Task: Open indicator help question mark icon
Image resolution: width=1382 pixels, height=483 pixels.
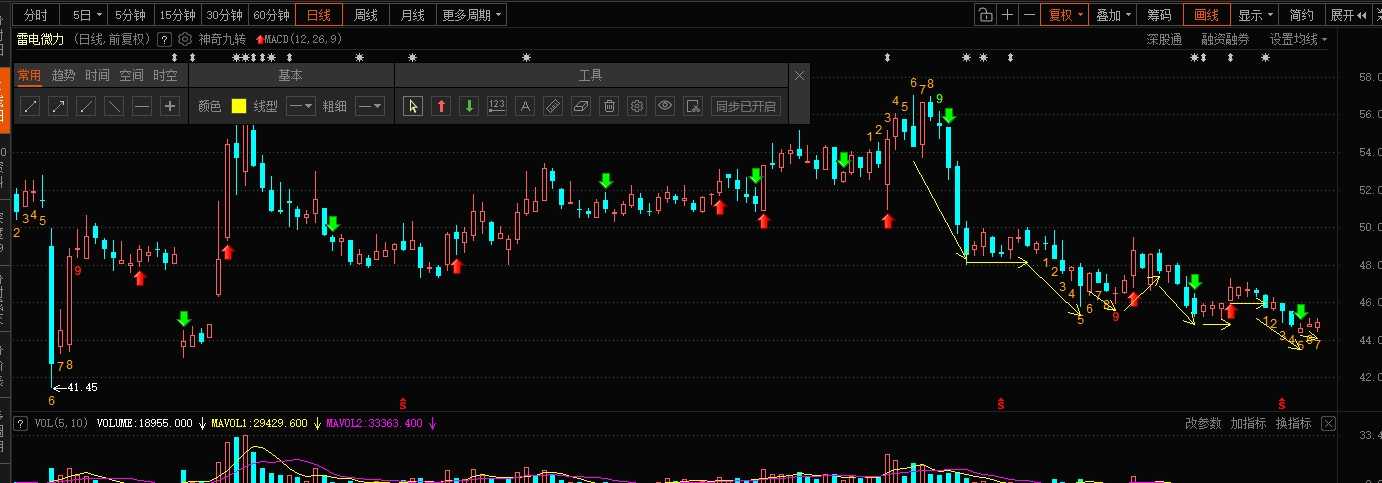Action: point(165,39)
